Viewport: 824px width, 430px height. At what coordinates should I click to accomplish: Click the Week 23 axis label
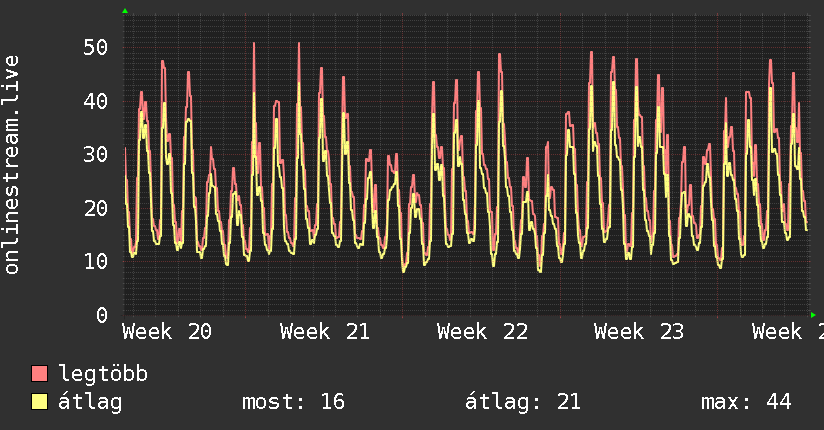coord(639,332)
